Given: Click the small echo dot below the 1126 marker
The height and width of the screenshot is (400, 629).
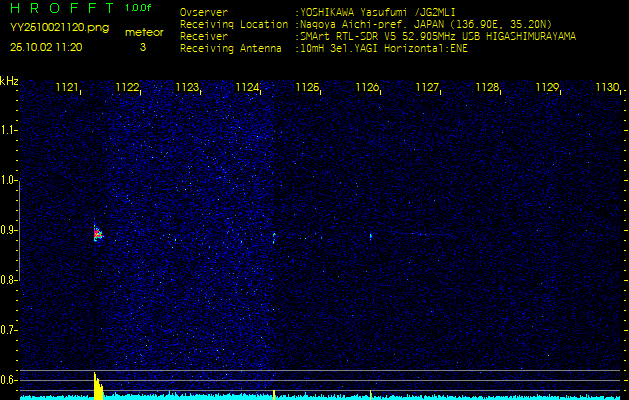Looking at the screenshot, I should [x=370, y=237].
